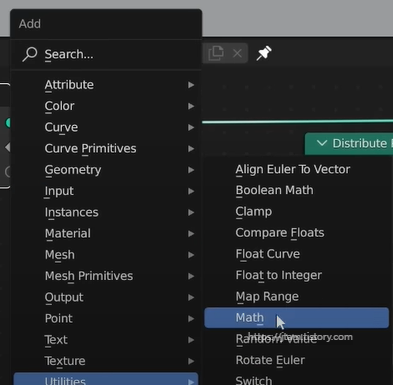The height and width of the screenshot is (385, 393).
Task: Collapse the Distribute node header chevron
Action: (322, 143)
